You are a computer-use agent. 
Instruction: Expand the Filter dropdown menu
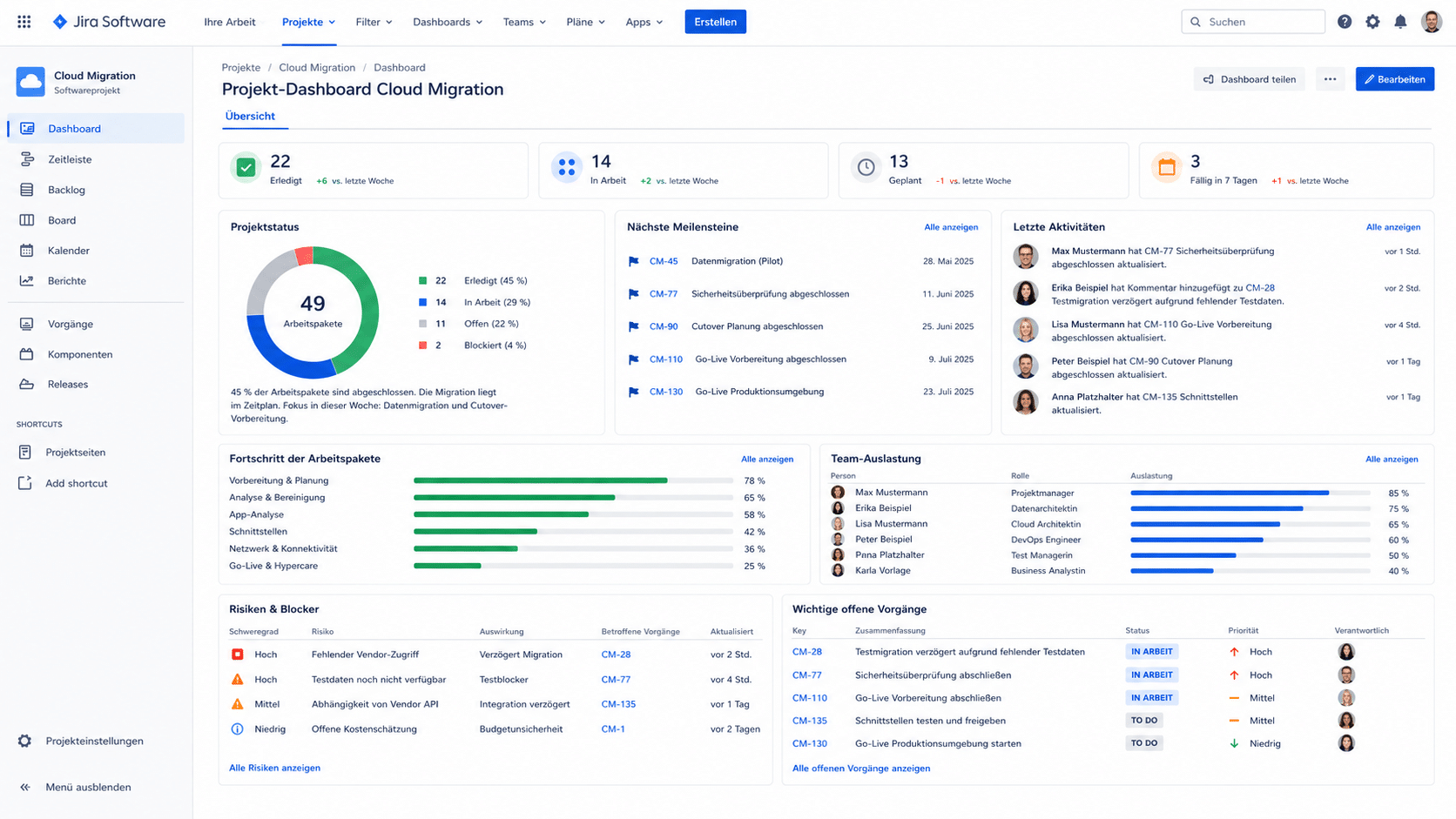(x=374, y=22)
